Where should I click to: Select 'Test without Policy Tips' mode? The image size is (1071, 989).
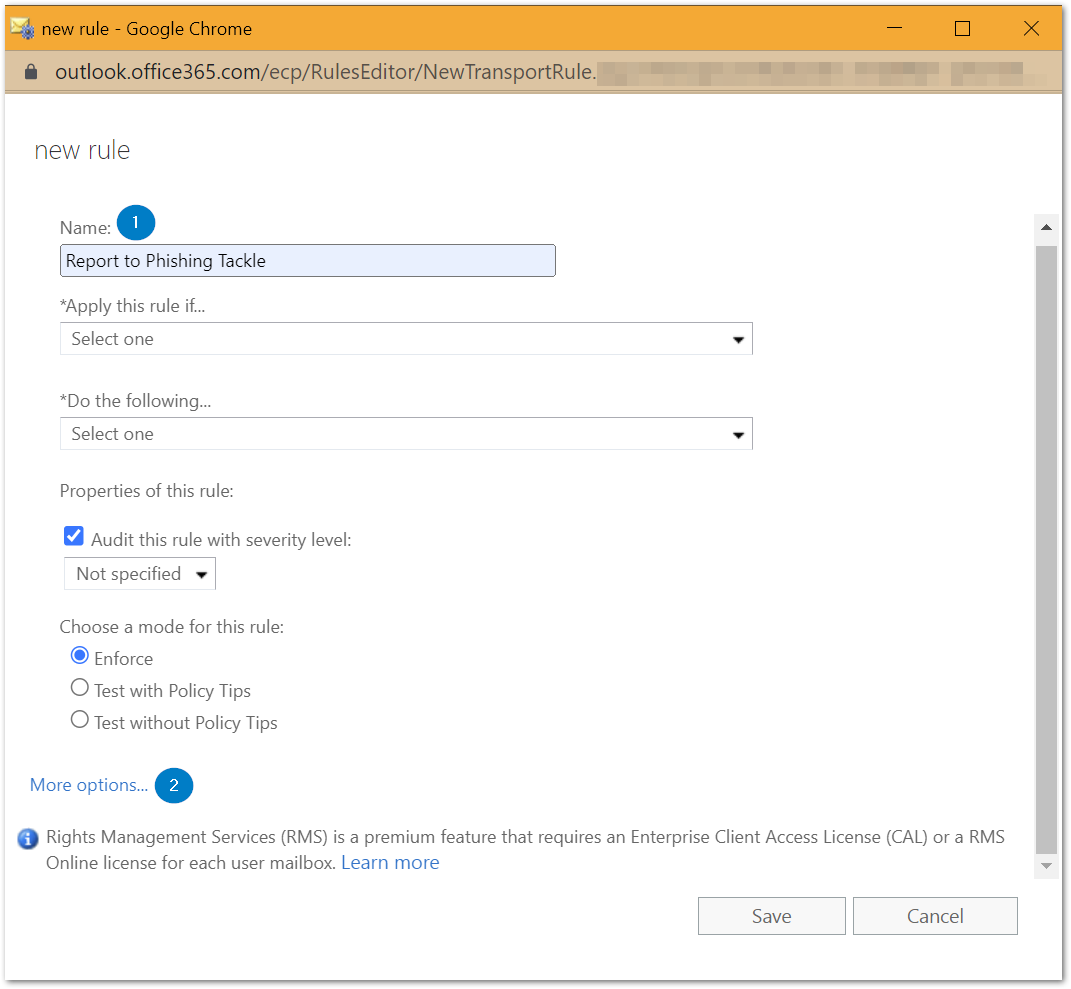click(x=80, y=720)
